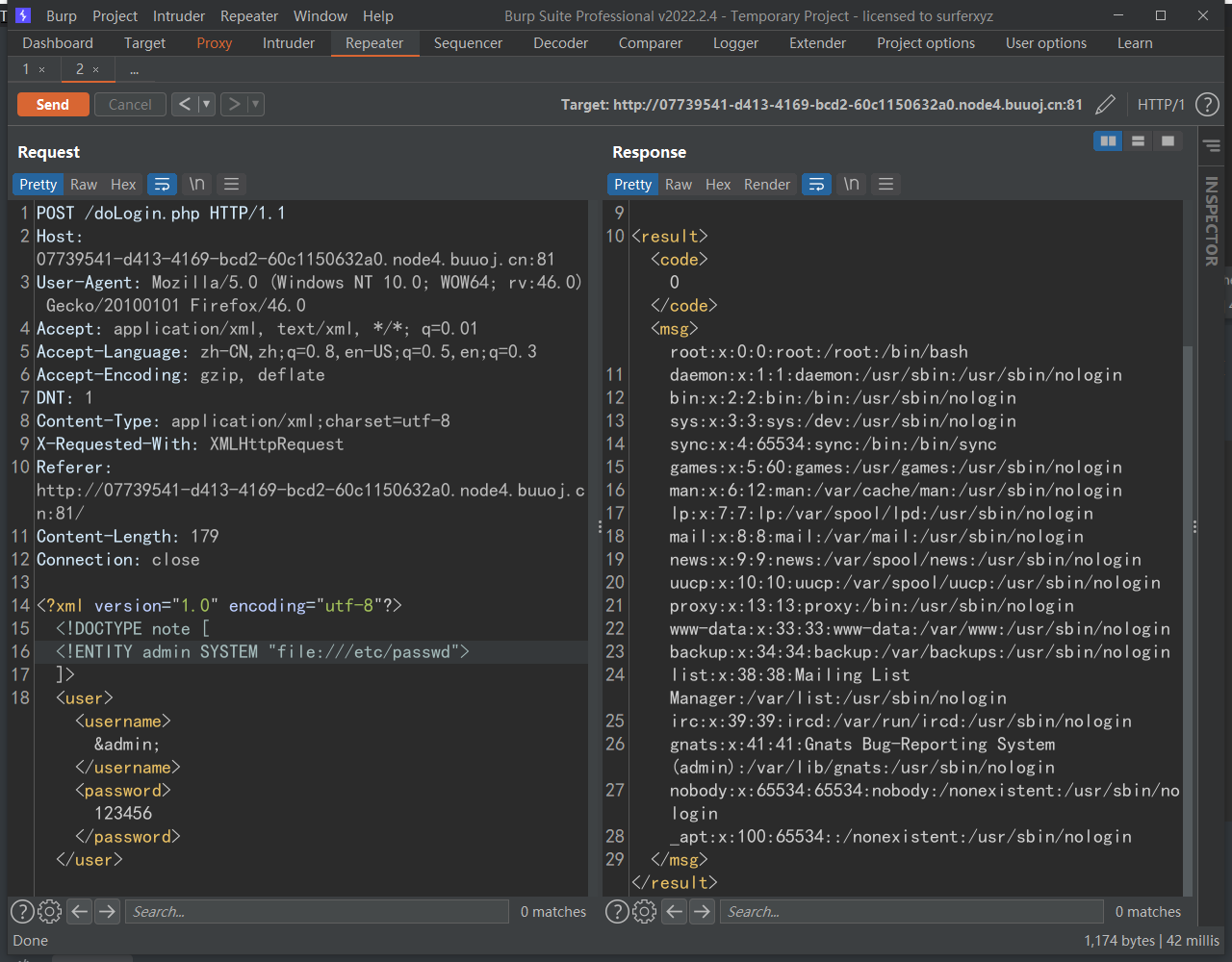This screenshot has width=1232, height=962.
Task: Switch to the Proxy tab
Action: tap(215, 43)
